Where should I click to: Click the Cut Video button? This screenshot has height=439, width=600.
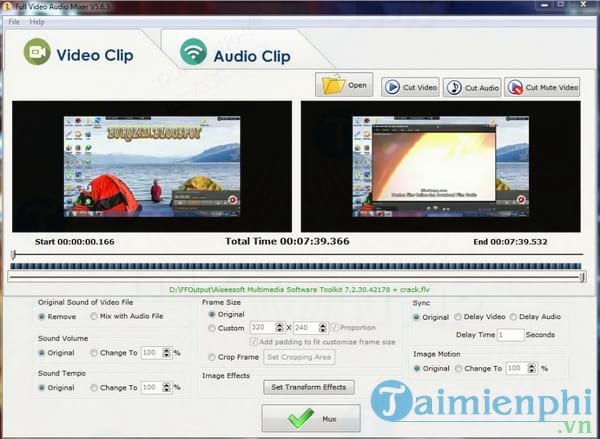[x=410, y=87]
